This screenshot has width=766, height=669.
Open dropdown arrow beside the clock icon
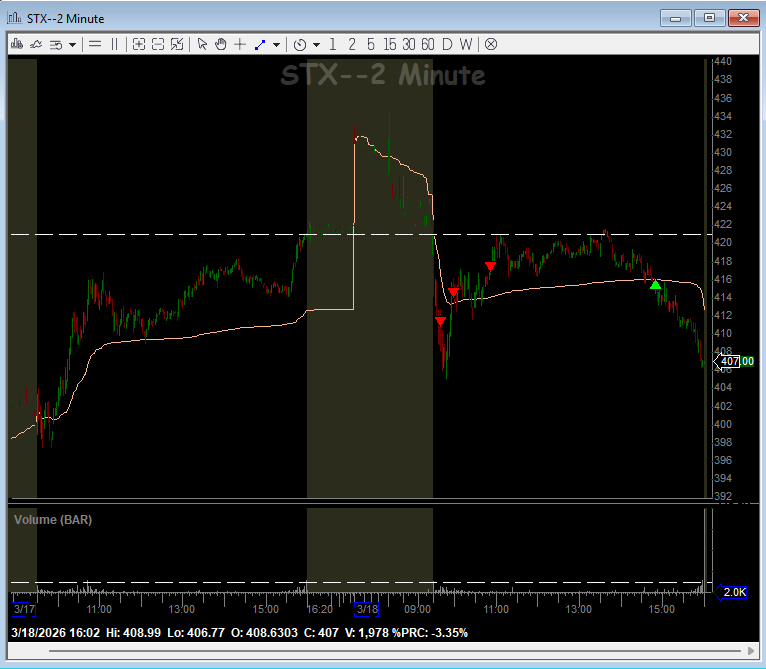coord(317,45)
